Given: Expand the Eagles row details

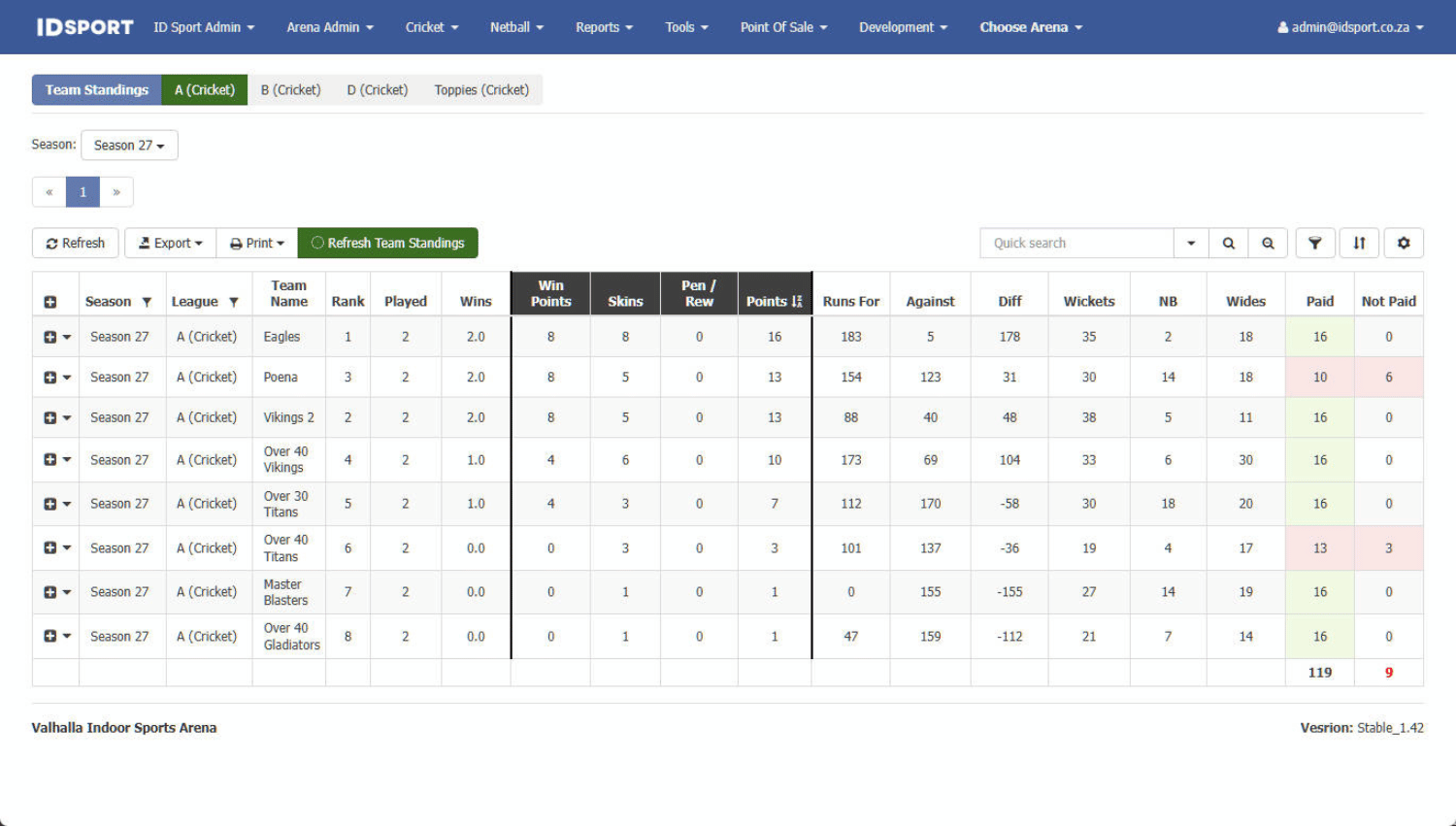Looking at the screenshot, I should coord(50,337).
